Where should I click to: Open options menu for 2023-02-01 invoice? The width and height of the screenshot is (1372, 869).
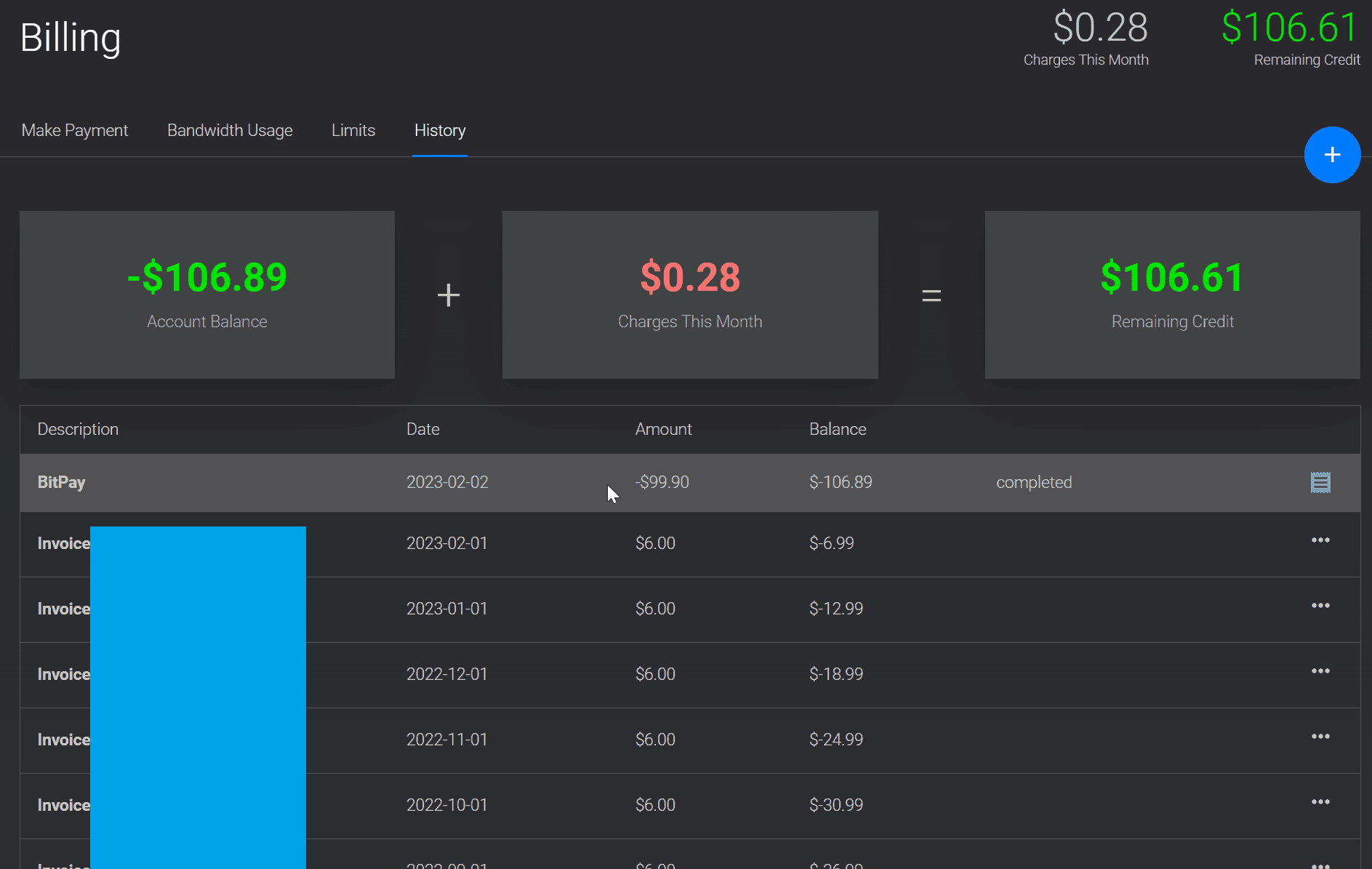pyautogui.click(x=1320, y=540)
